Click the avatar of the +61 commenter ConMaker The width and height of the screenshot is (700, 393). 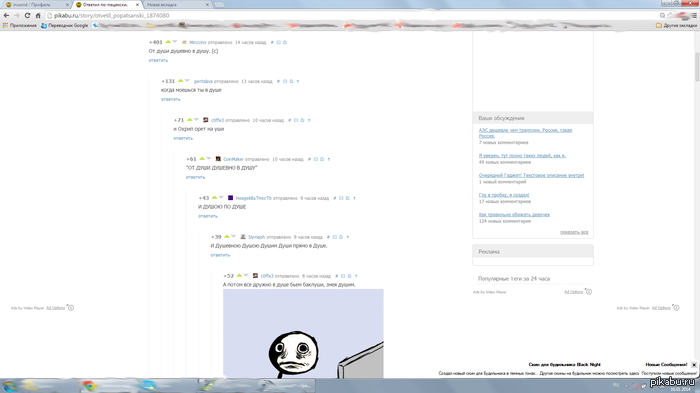218,159
